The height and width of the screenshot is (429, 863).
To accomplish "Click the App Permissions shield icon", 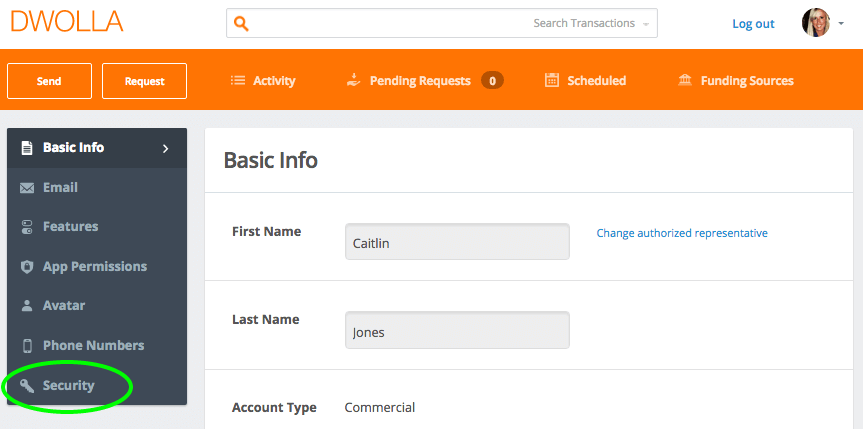I will point(27,267).
